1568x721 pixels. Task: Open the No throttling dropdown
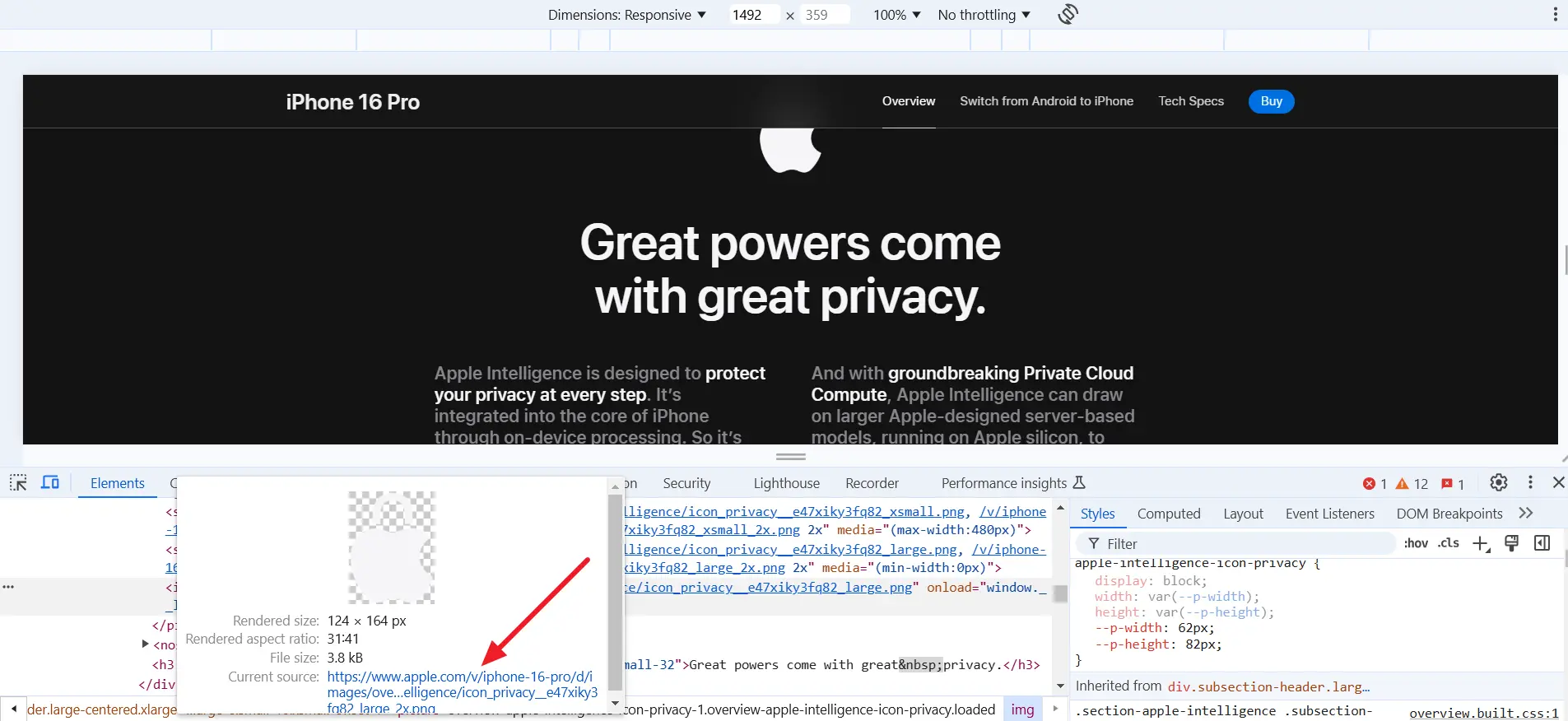coord(984,15)
